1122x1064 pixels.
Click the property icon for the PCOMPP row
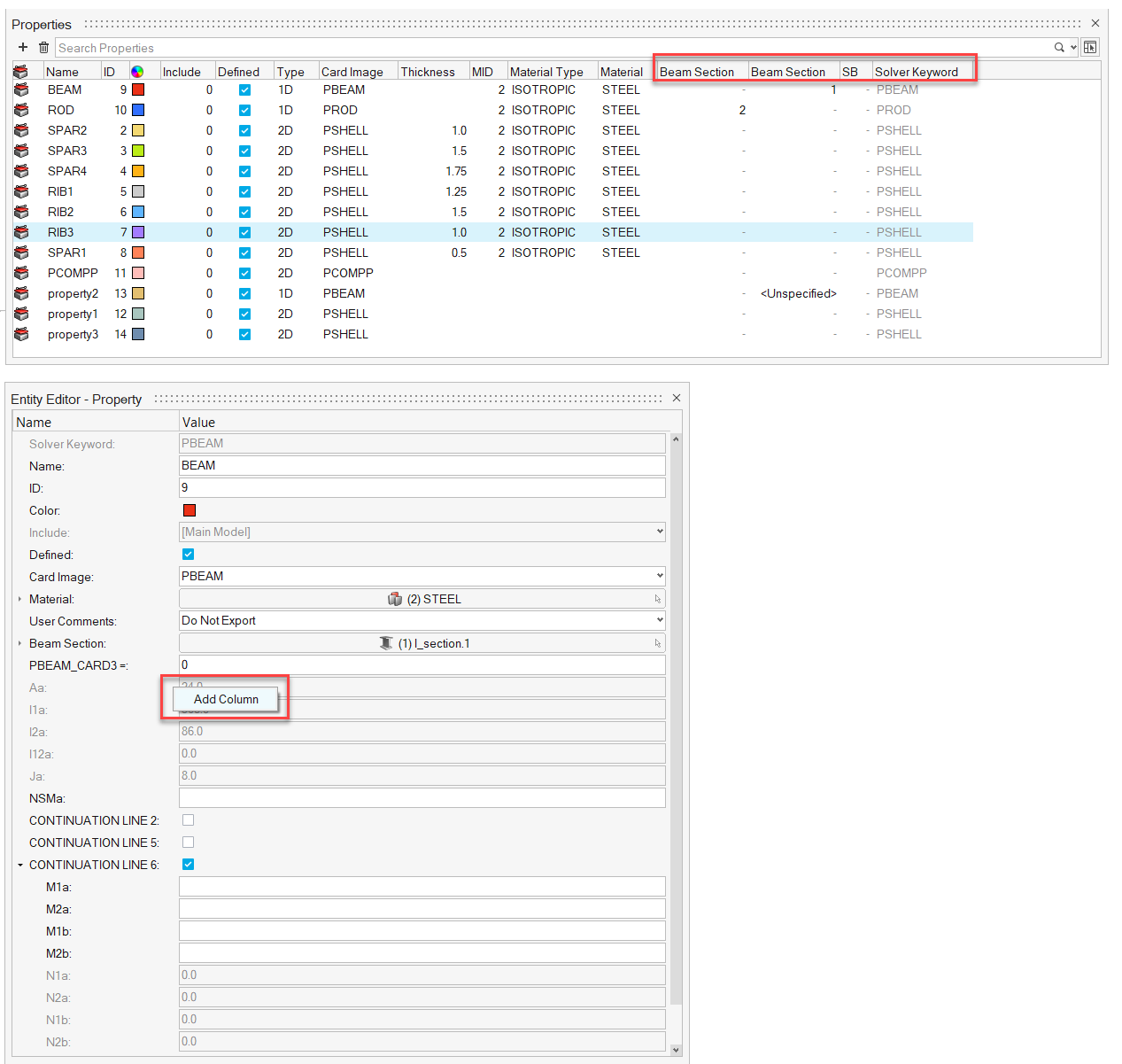[21, 273]
